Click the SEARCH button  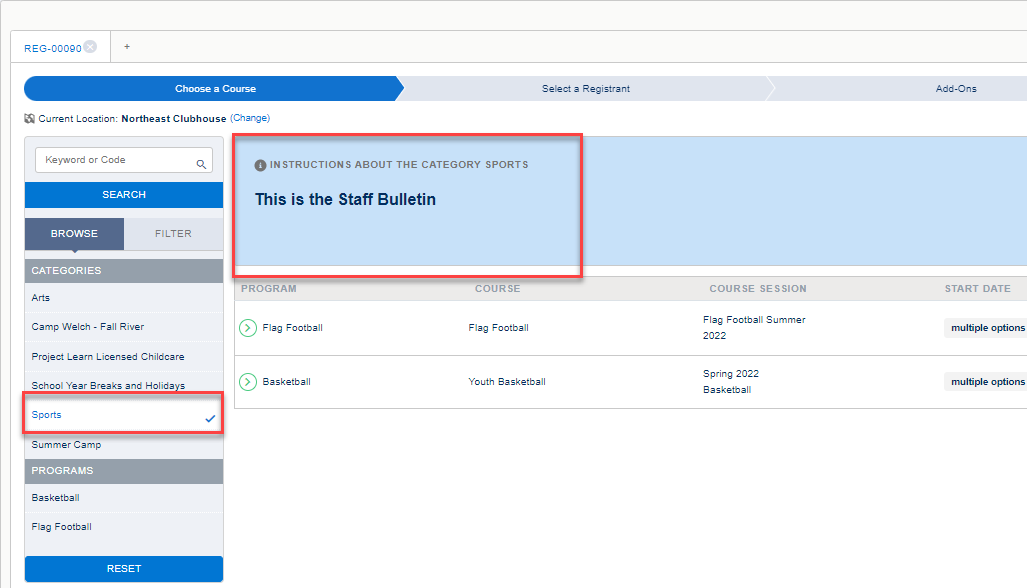point(123,194)
